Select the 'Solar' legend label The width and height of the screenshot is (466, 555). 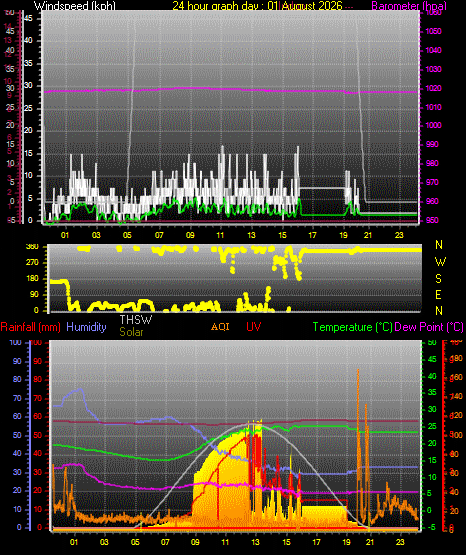(x=131, y=332)
